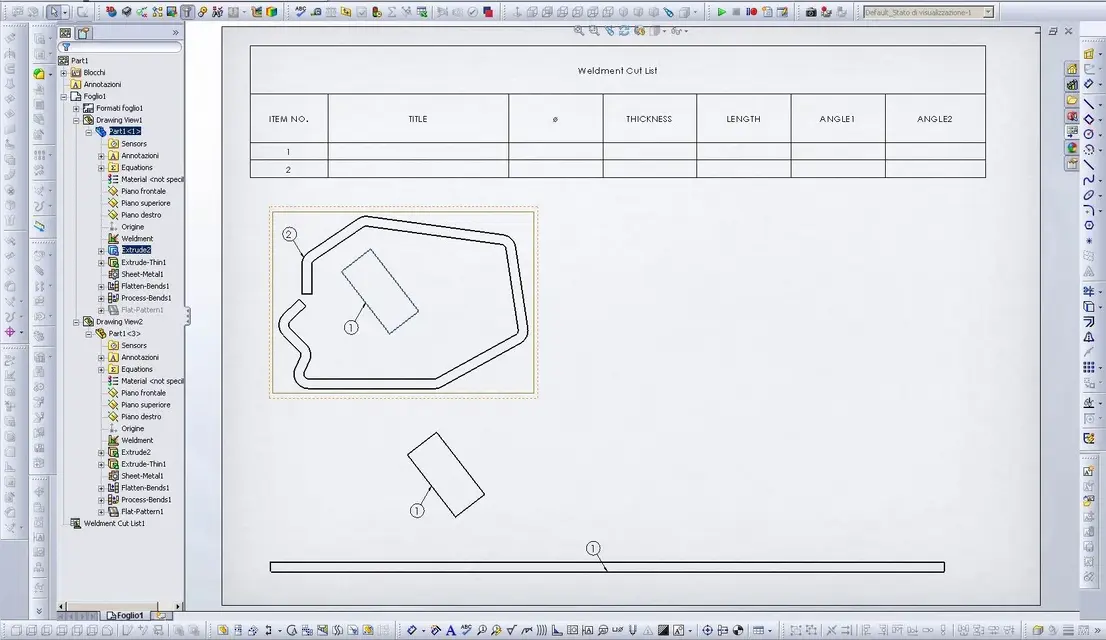Select the arrow pointer tool in top toolbar
Image resolution: width=1106 pixels, height=640 pixels.
pos(54,12)
